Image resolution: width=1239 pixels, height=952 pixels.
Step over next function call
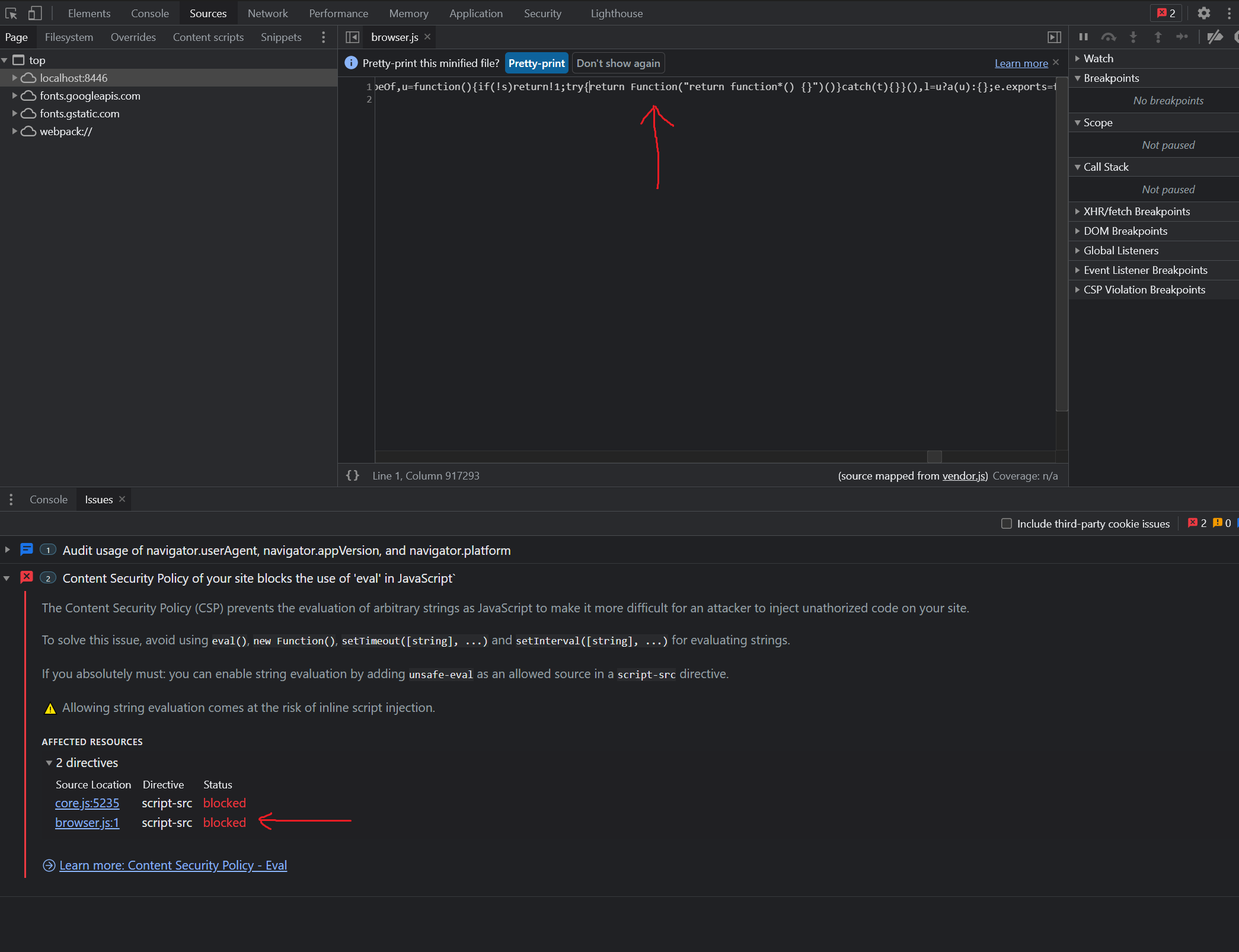click(1108, 37)
